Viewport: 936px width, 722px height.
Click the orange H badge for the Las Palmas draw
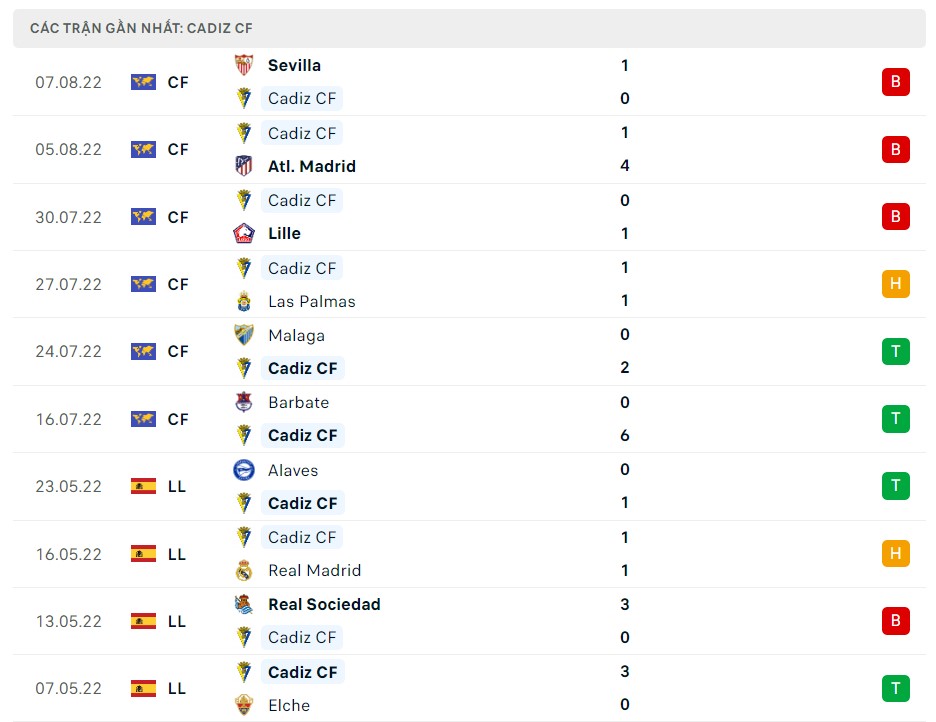[896, 284]
